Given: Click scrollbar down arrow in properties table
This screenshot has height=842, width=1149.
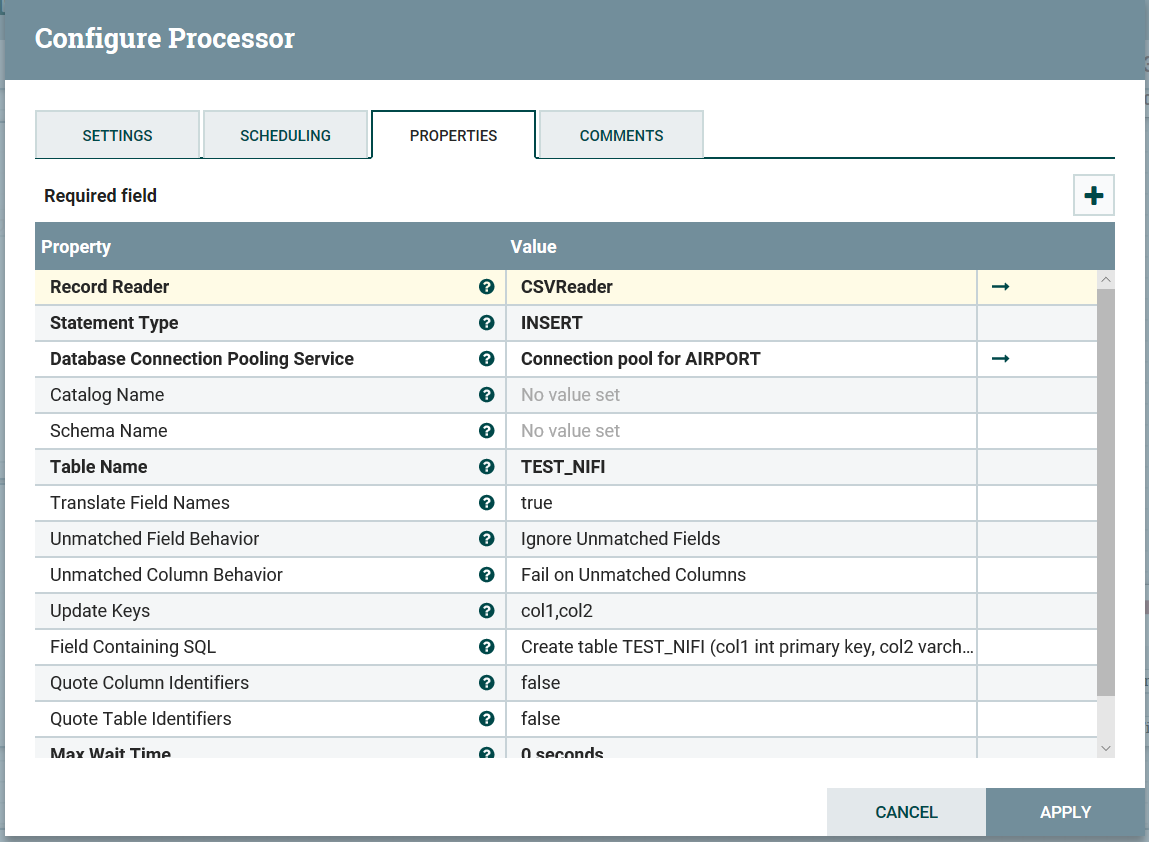Looking at the screenshot, I should [1105, 747].
